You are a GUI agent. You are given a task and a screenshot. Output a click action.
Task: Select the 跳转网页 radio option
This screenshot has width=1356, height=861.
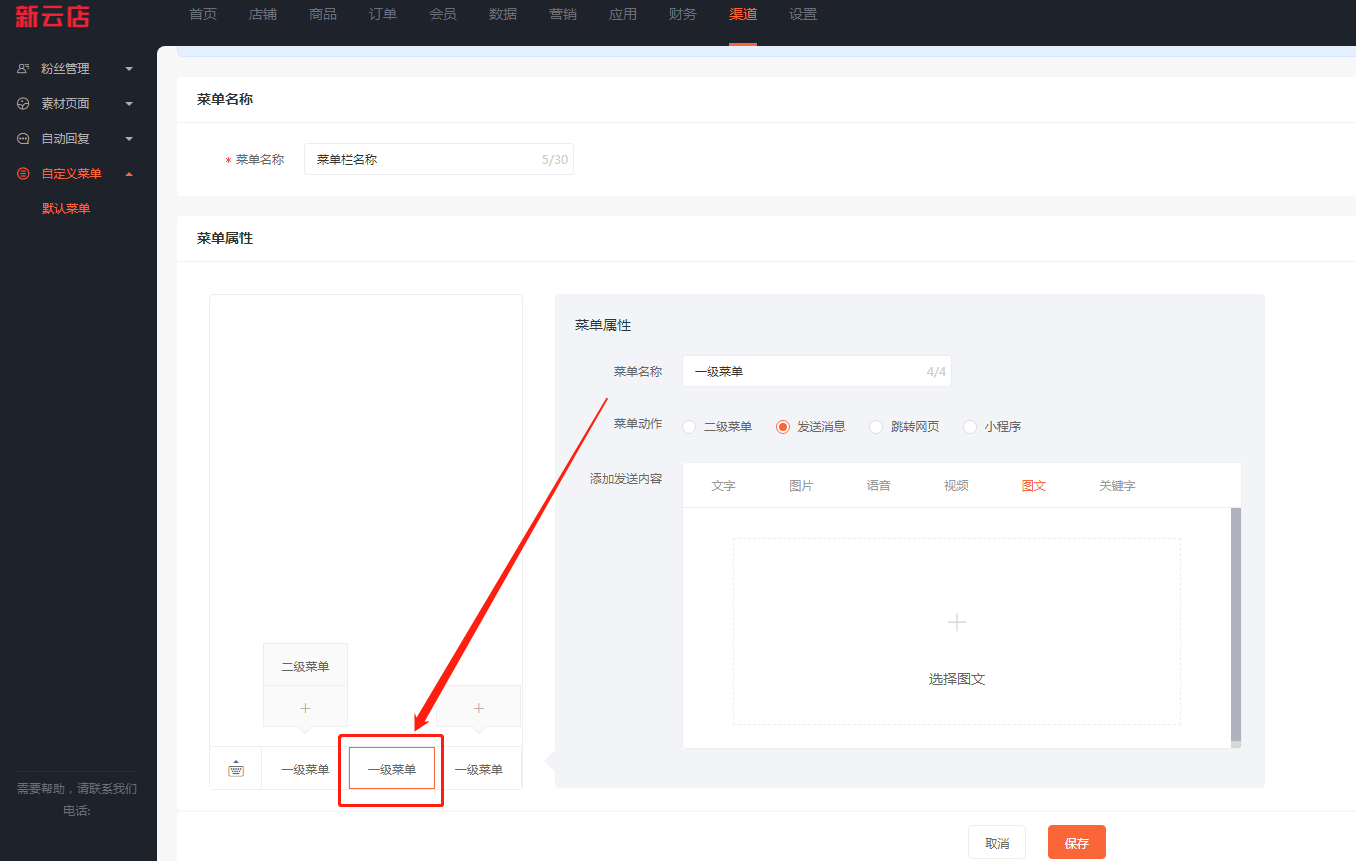[876, 427]
